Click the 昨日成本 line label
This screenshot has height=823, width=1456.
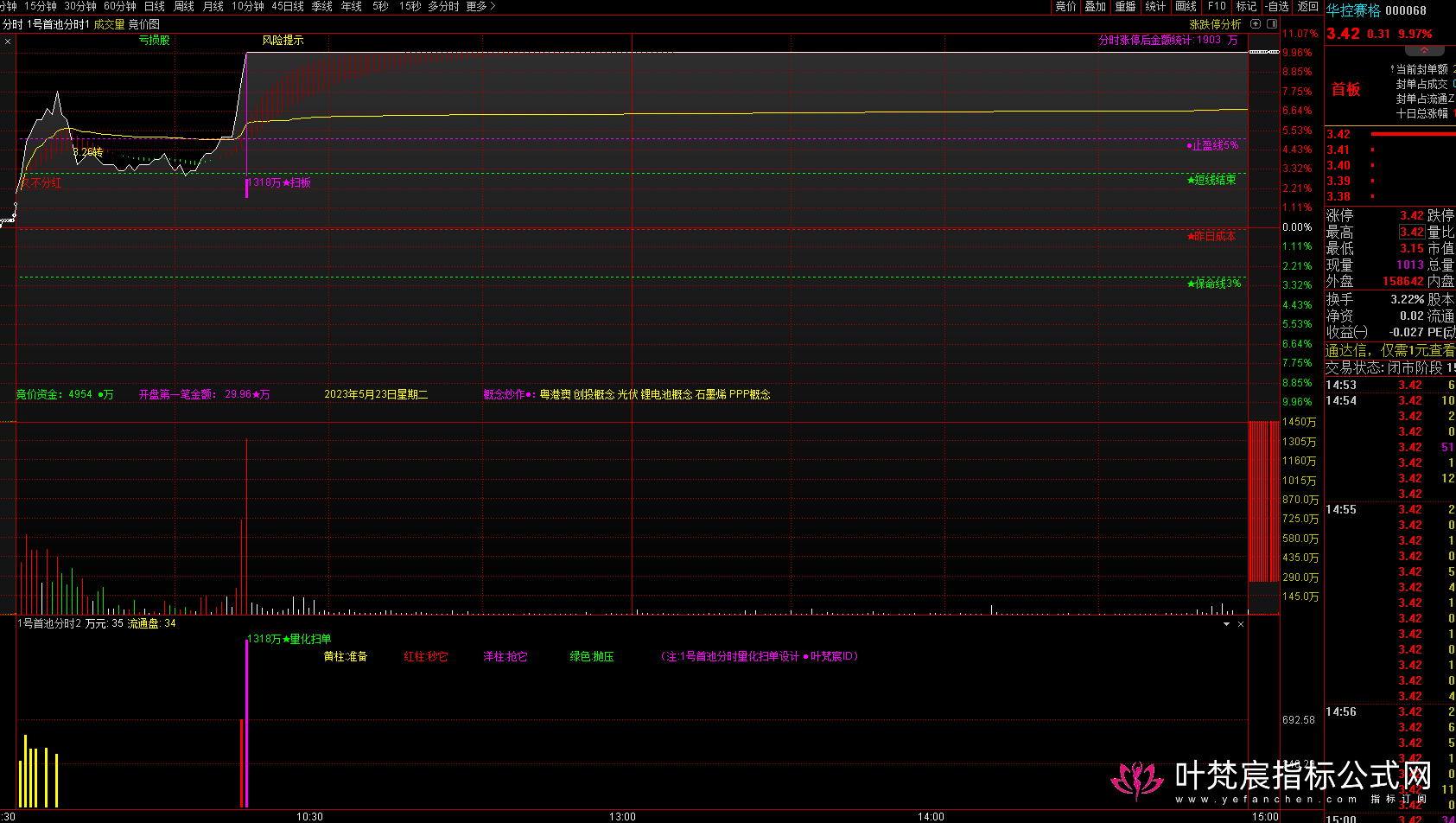pos(1211,236)
